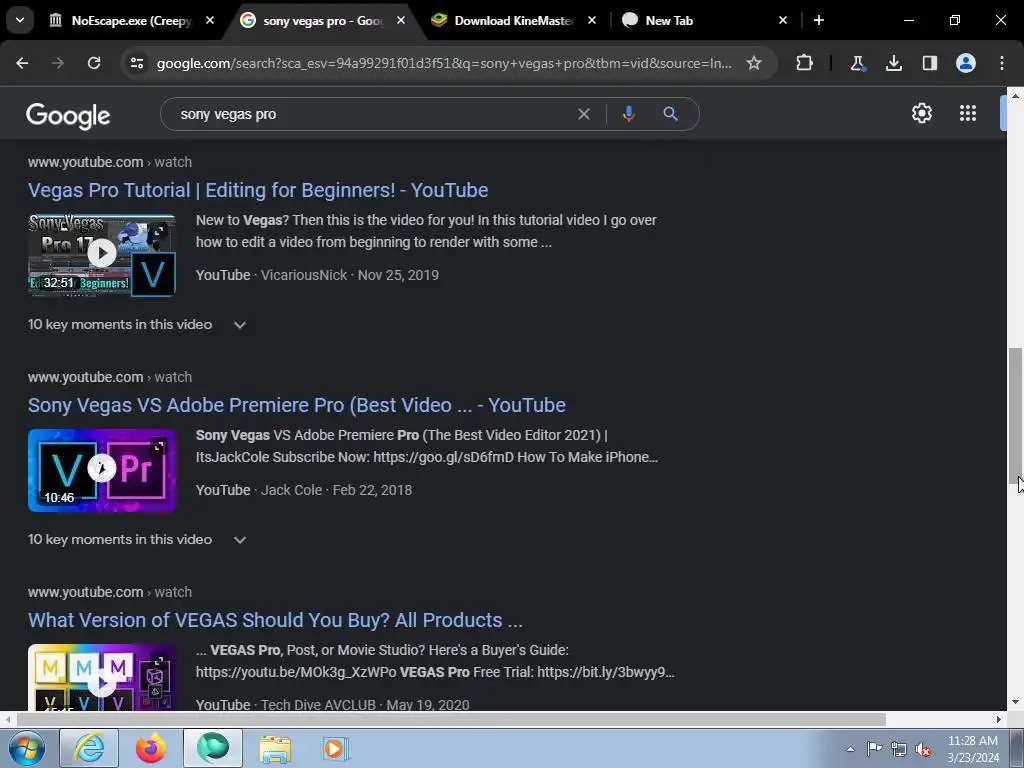This screenshot has height=768, width=1024.
Task: Play the Vegas vs Premiere thumbnail
Action: (x=102, y=470)
